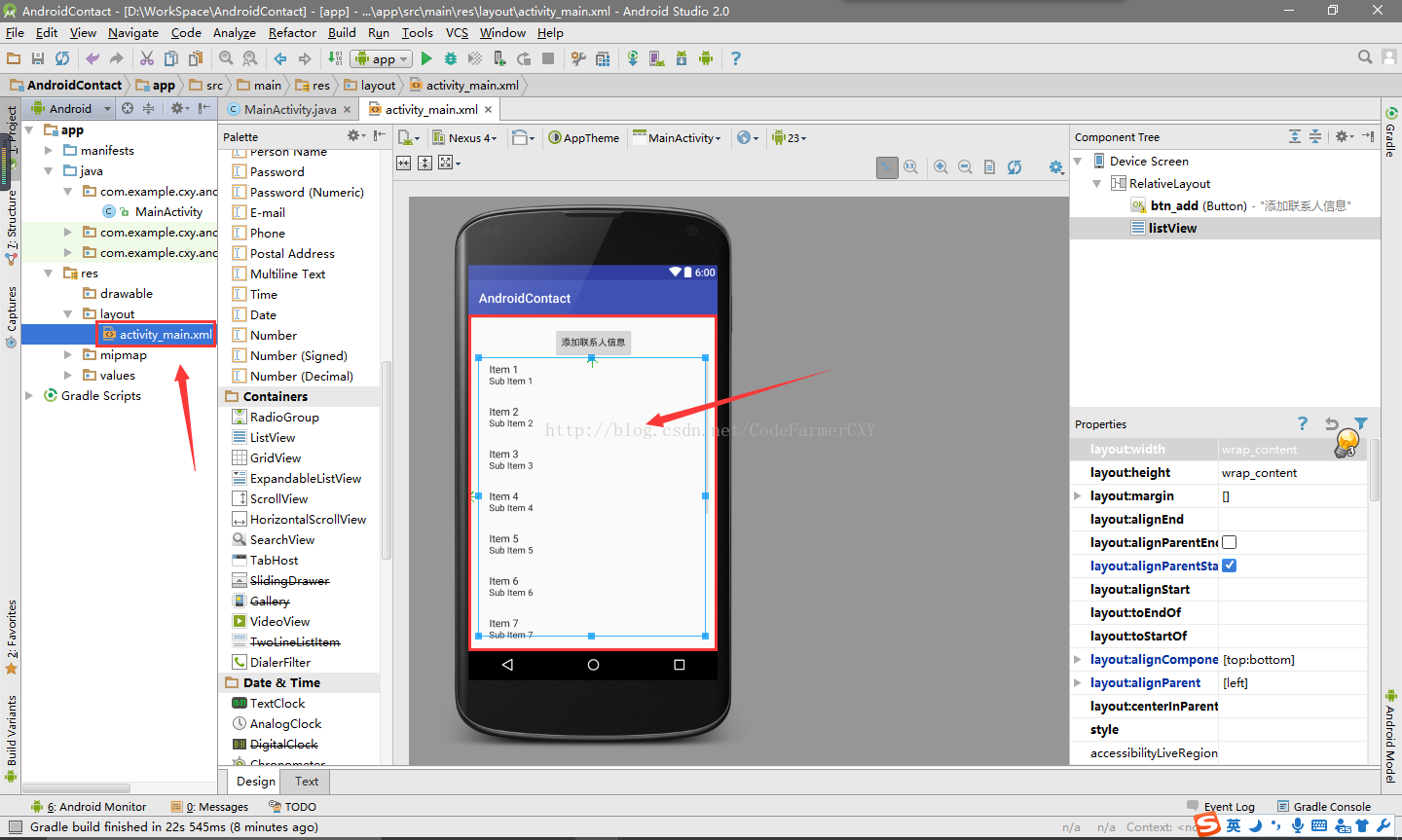This screenshot has width=1402, height=840.
Task: Open the Android Monitor tool window
Action: (90, 807)
